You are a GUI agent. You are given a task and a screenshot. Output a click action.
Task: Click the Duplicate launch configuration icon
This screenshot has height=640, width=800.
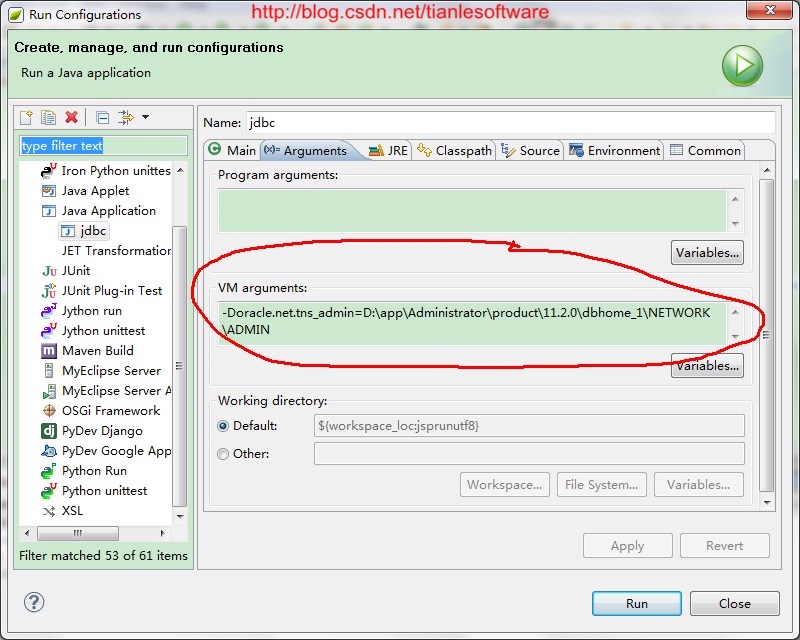coord(48,117)
